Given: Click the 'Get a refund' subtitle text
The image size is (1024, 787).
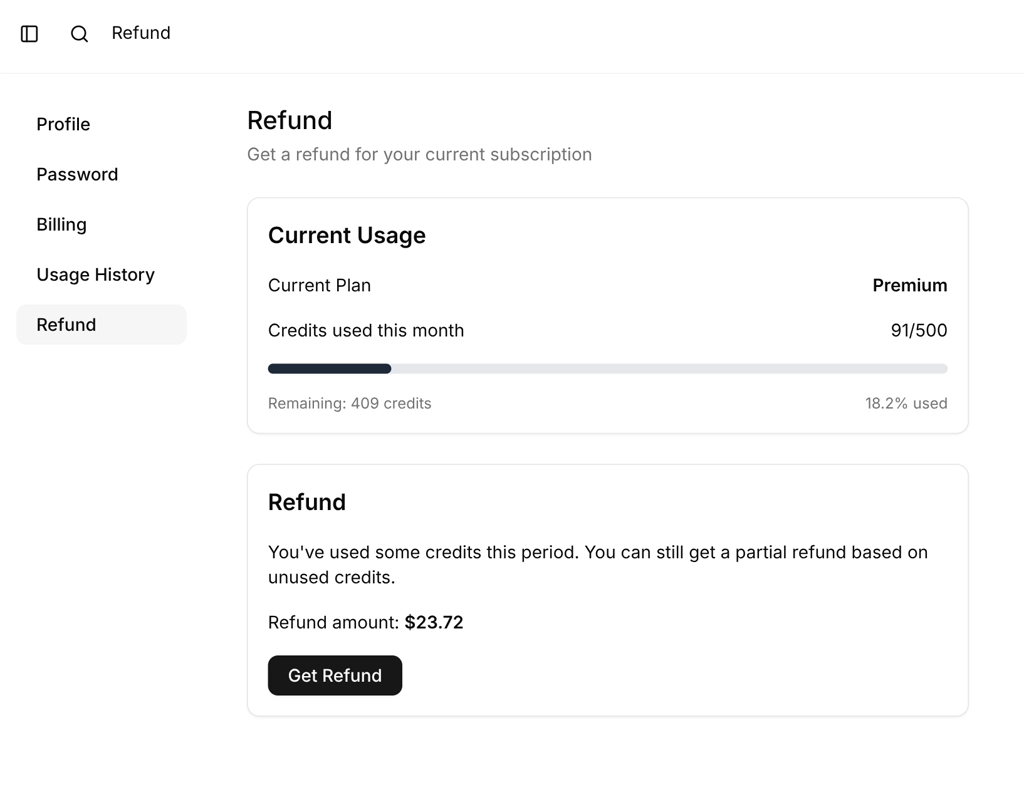Looking at the screenshot, I should point(419,154).
